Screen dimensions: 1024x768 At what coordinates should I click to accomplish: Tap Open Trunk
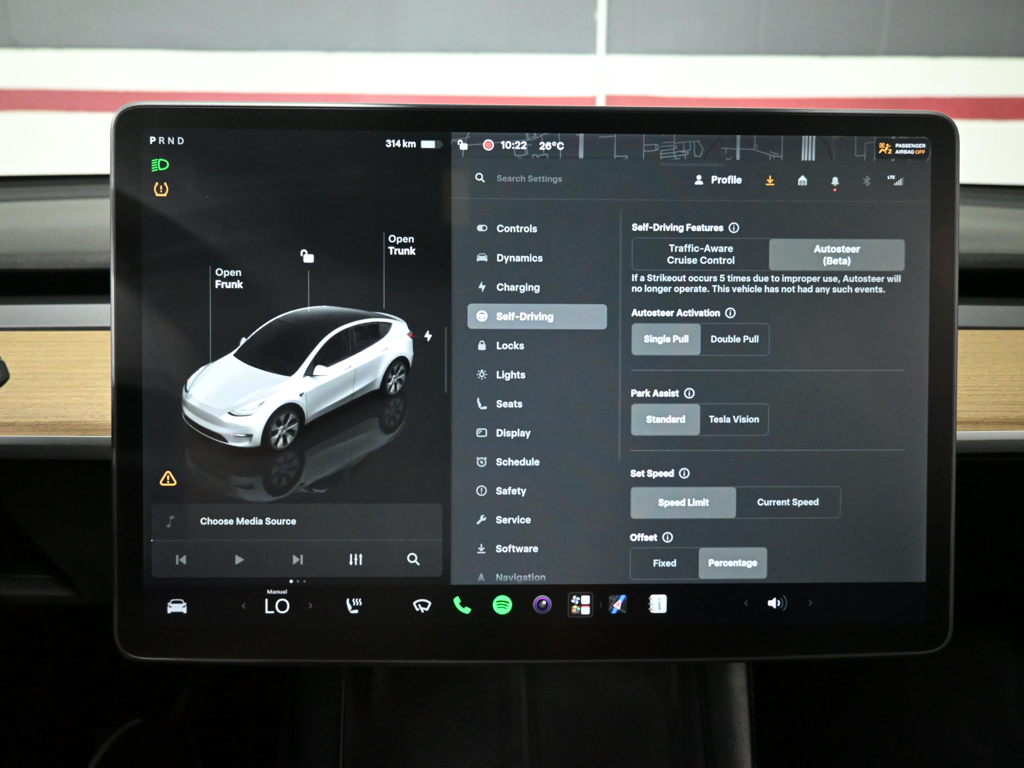point(402,245)
